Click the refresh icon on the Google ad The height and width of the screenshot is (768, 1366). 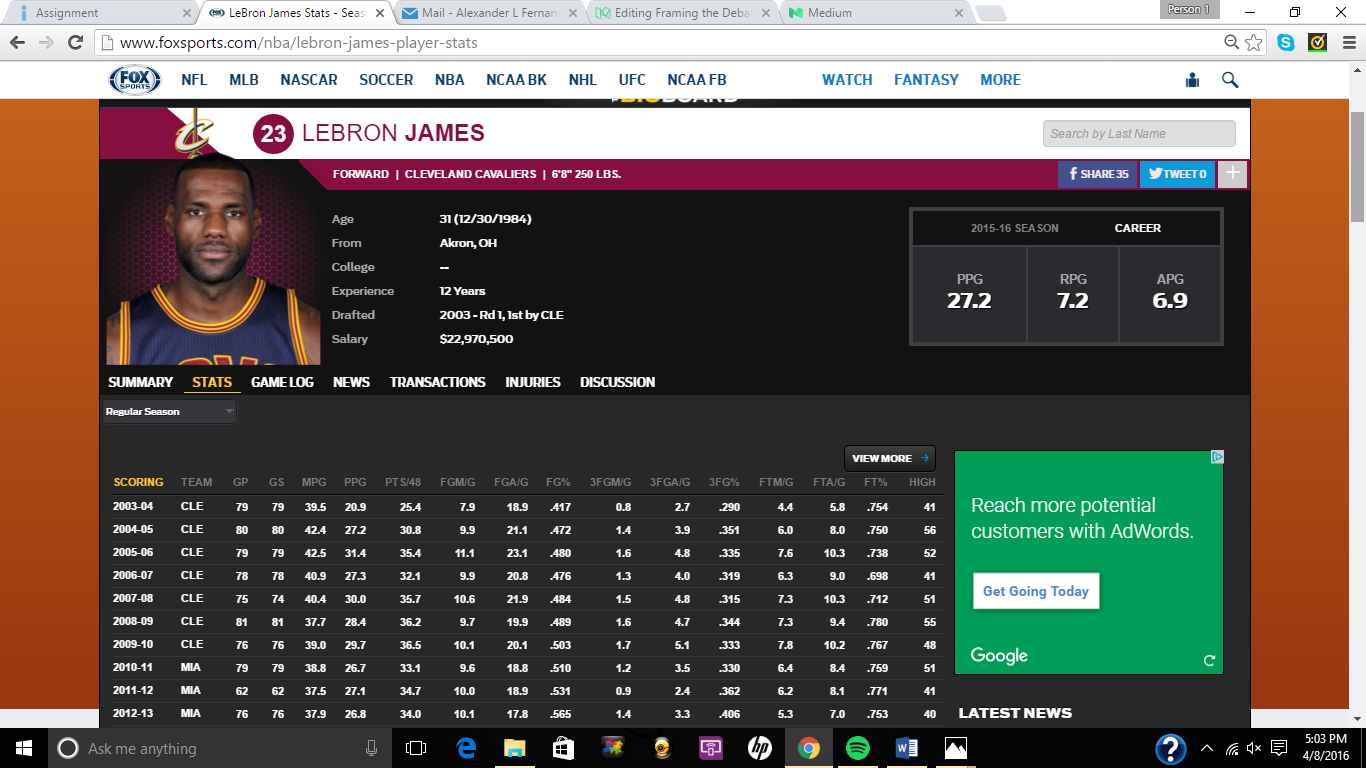(1209, 660)
